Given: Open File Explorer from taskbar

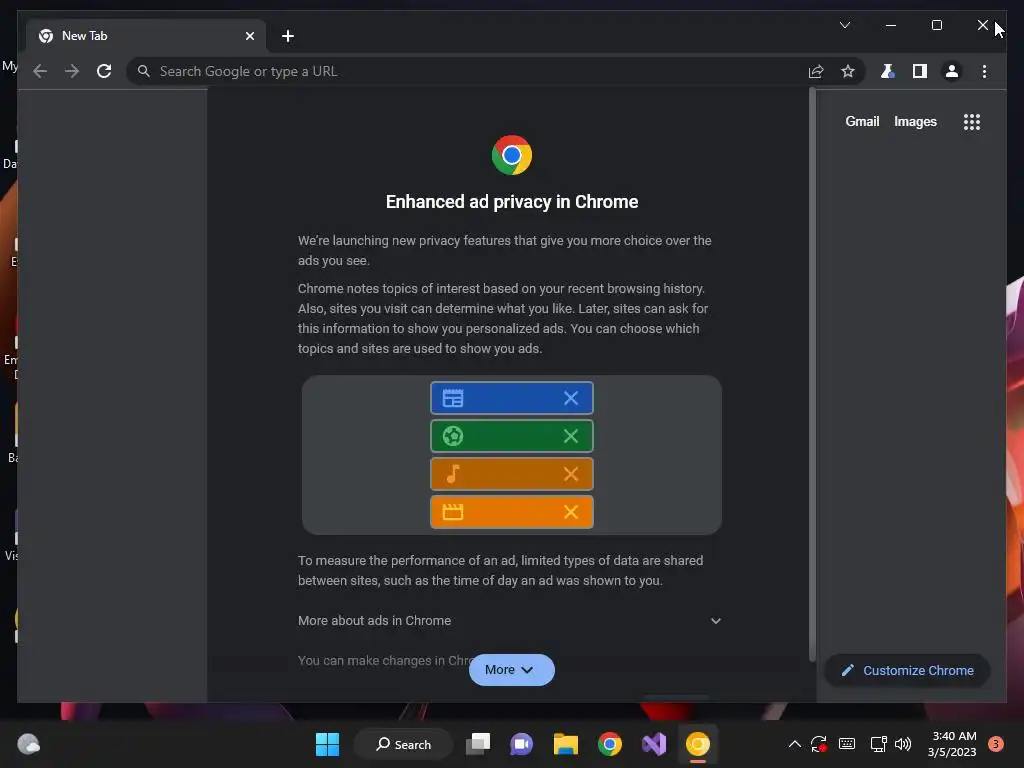Looking at the screenshot, I should tap(566, 744).
